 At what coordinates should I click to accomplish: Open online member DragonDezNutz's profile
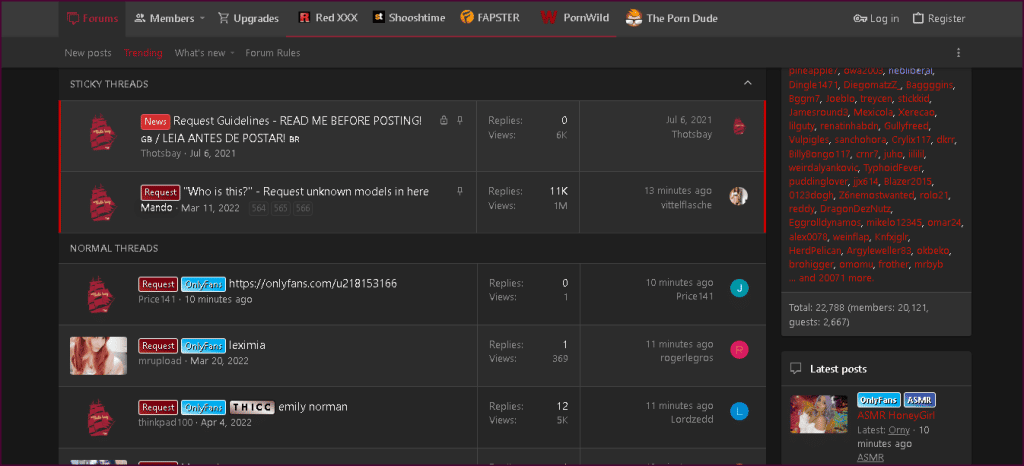(855, 209)
